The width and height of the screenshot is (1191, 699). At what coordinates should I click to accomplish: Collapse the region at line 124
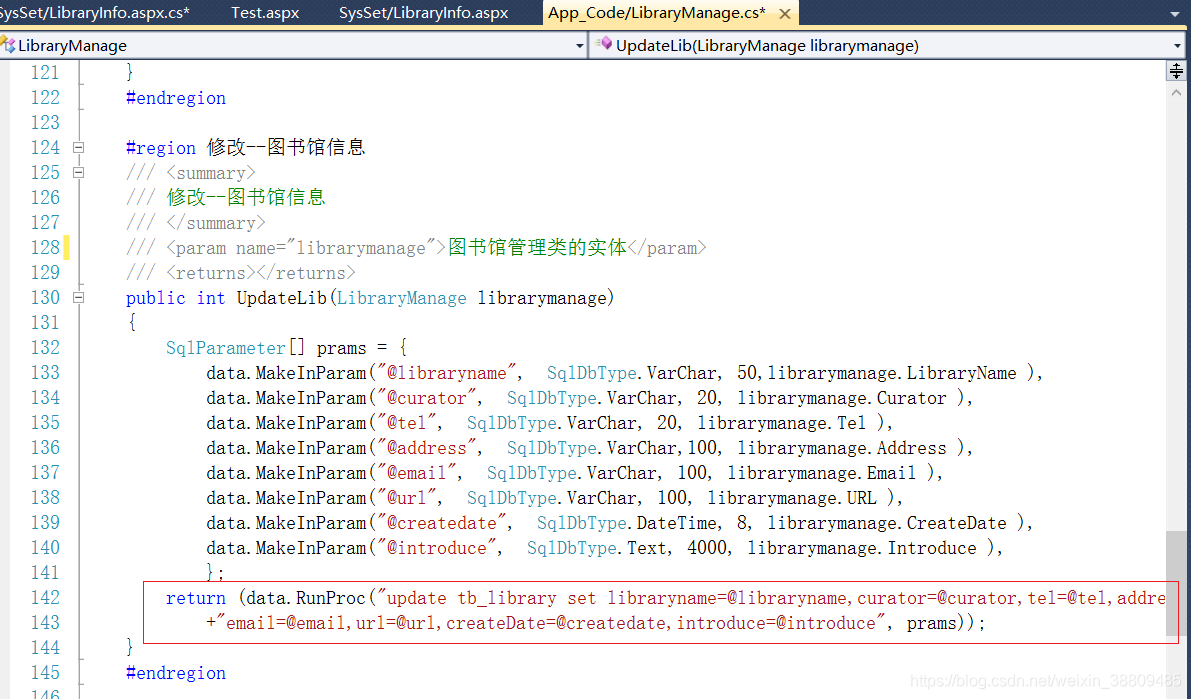(78, 147)
